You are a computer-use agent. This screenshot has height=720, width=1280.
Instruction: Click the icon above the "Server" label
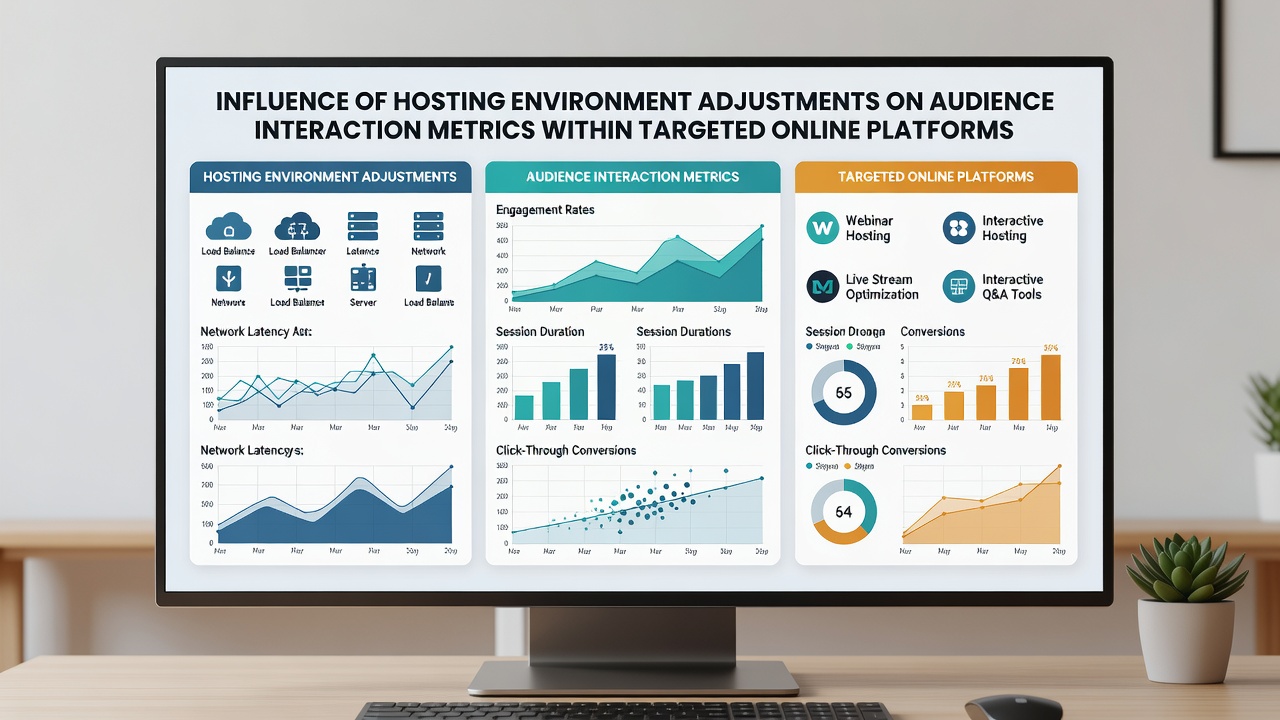coord(362,278)
